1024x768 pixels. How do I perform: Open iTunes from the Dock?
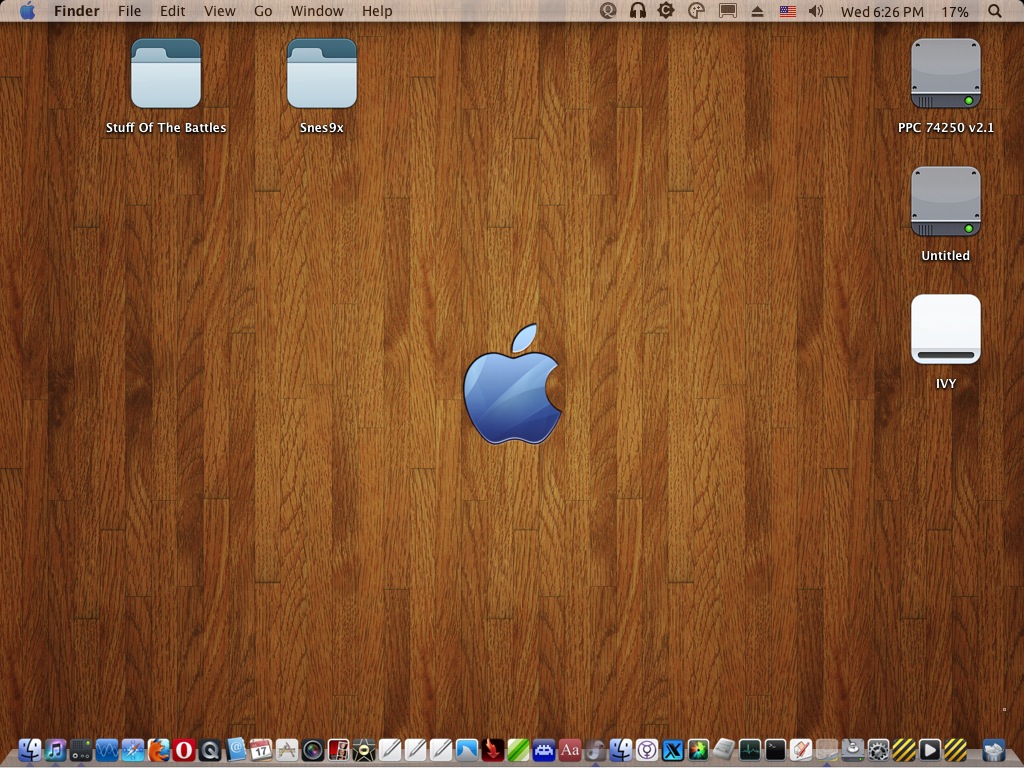[x=56, y=750]
